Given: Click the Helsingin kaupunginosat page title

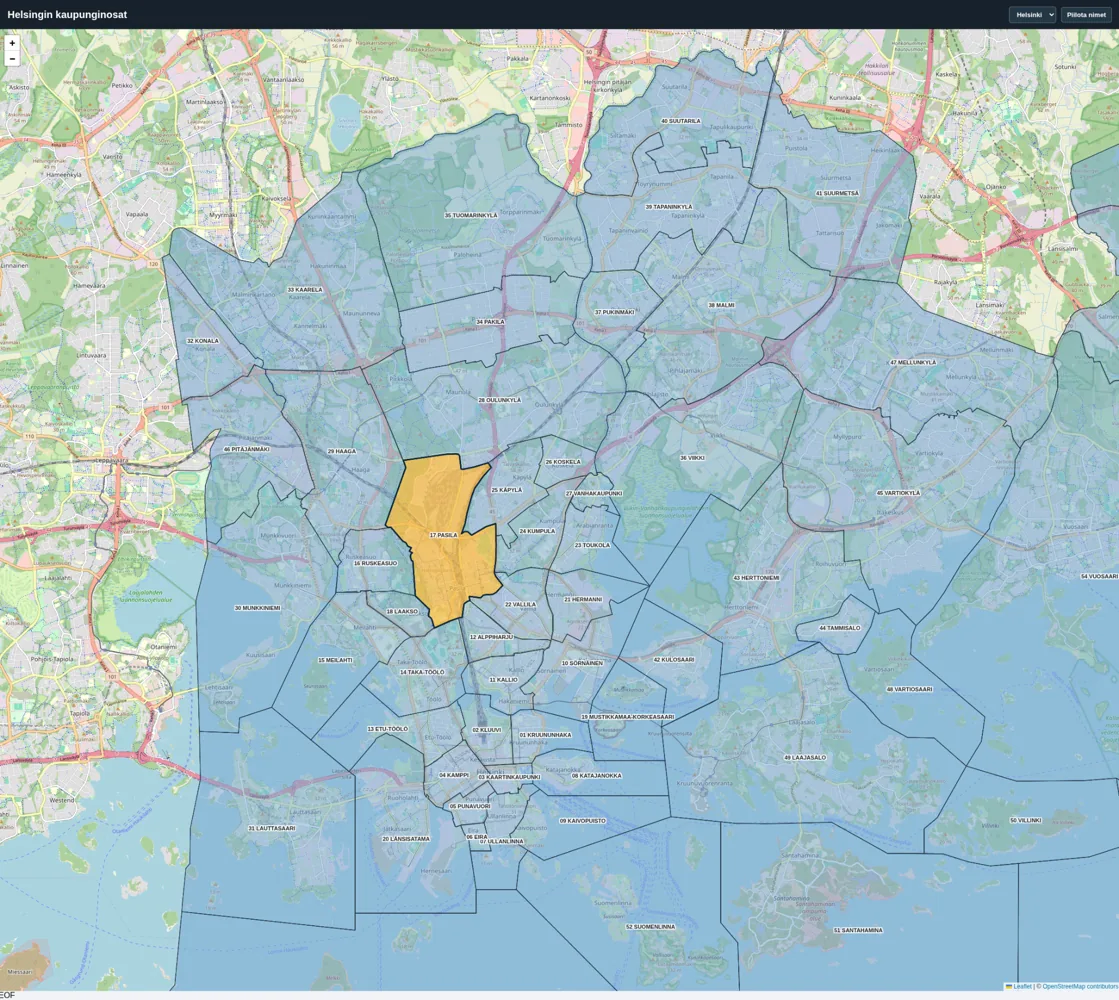Looking at the screenshot, I should point(67,14).
